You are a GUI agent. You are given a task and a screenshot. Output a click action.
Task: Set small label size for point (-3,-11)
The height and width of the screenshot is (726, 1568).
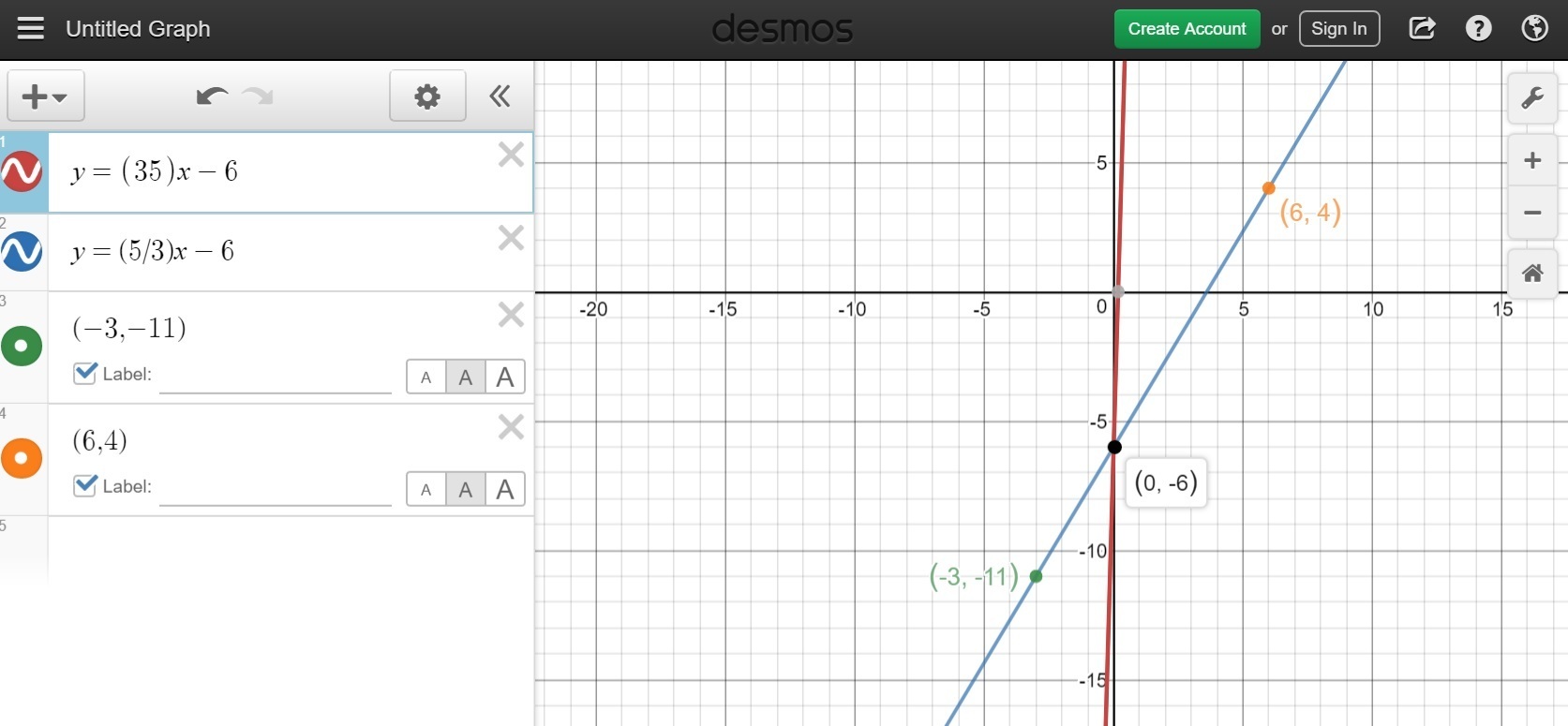coord(426,377)
